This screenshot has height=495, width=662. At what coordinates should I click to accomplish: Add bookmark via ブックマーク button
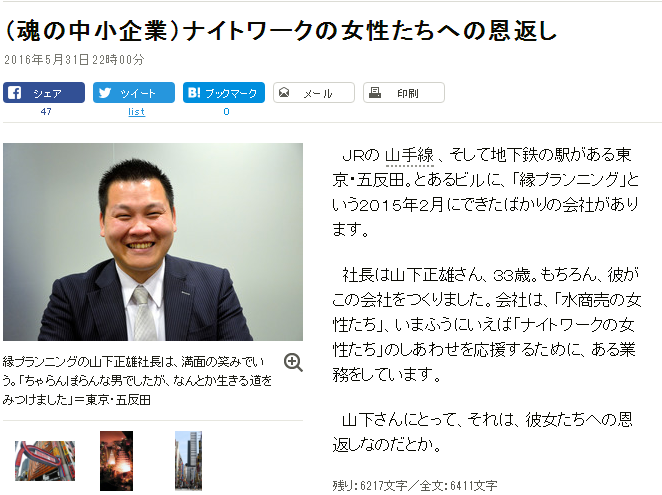pos(224,92)
